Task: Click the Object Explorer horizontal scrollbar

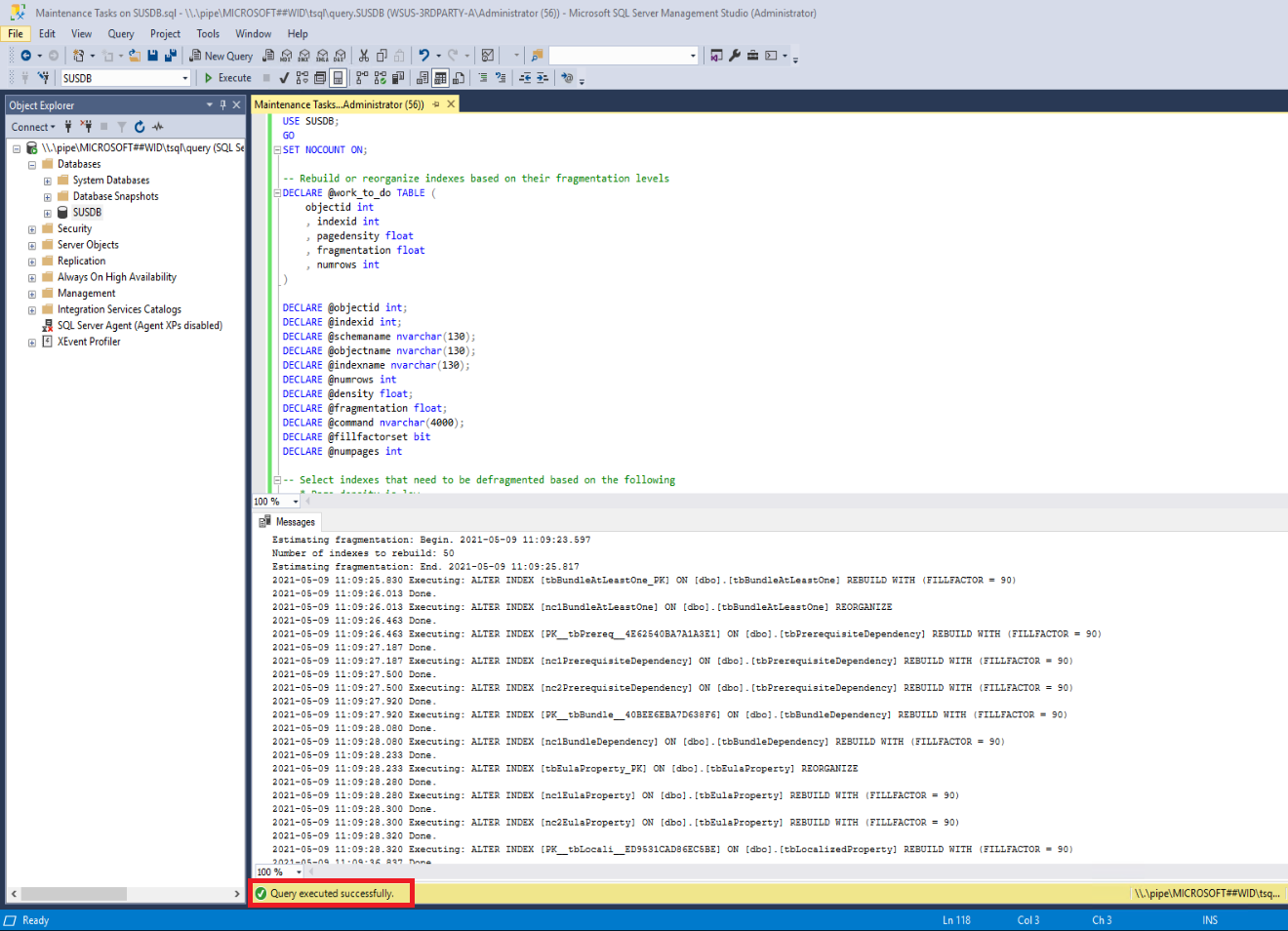Action: click(74, 894)
